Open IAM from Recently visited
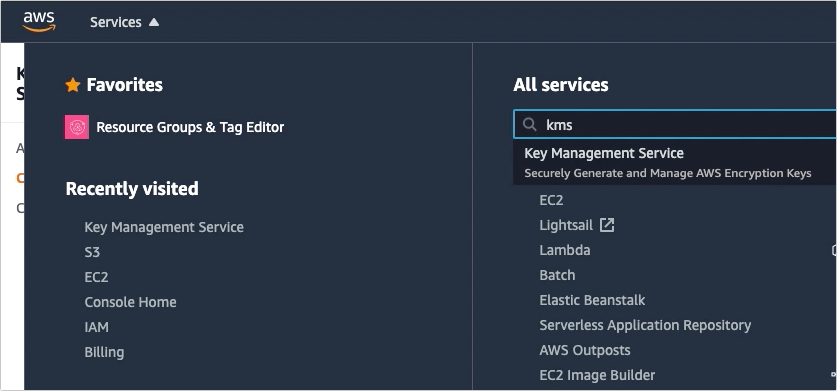 pyautogui.click(x=97, y=327)
